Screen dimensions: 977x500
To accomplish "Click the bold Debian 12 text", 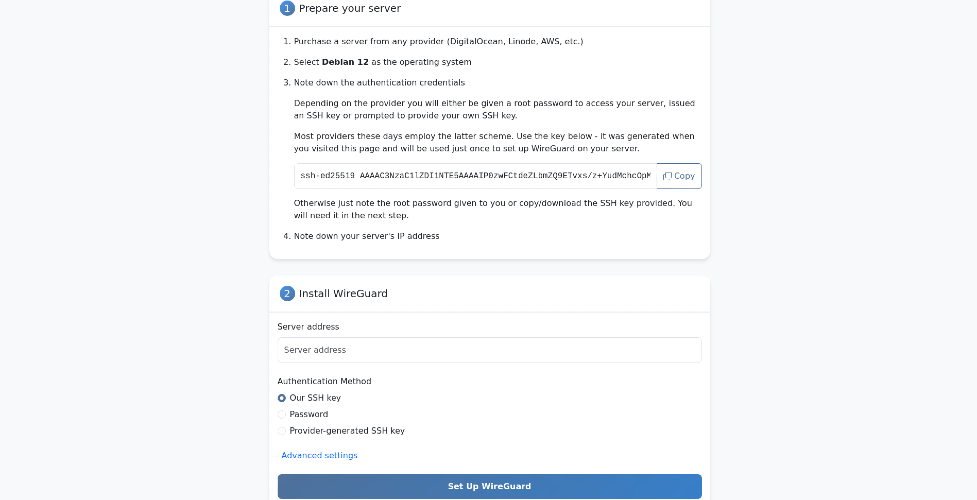I will tap(345, 62).
